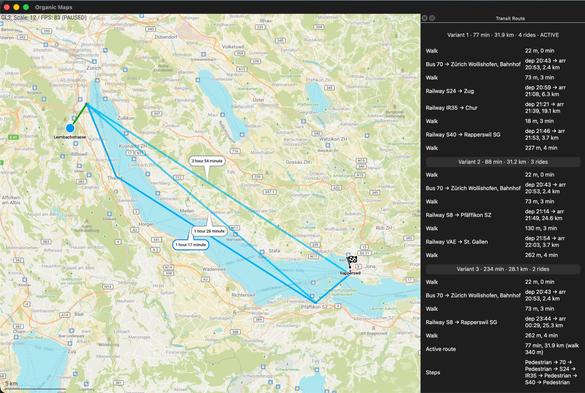The height and width of the screenshot is (393, 585).
Task: Click the dep 21:21 → arr 21:39 time cell
Action: coord(544,108)
